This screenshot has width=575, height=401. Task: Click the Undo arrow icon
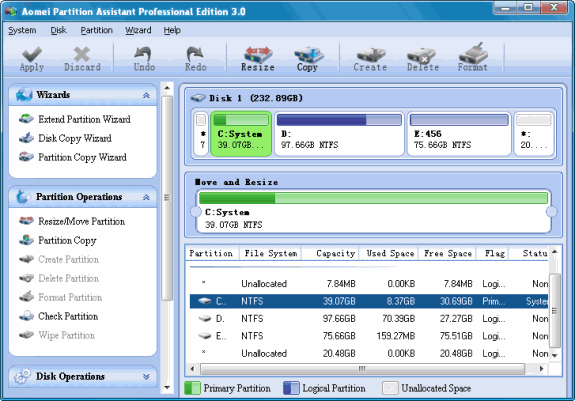[x=143, y=54]
